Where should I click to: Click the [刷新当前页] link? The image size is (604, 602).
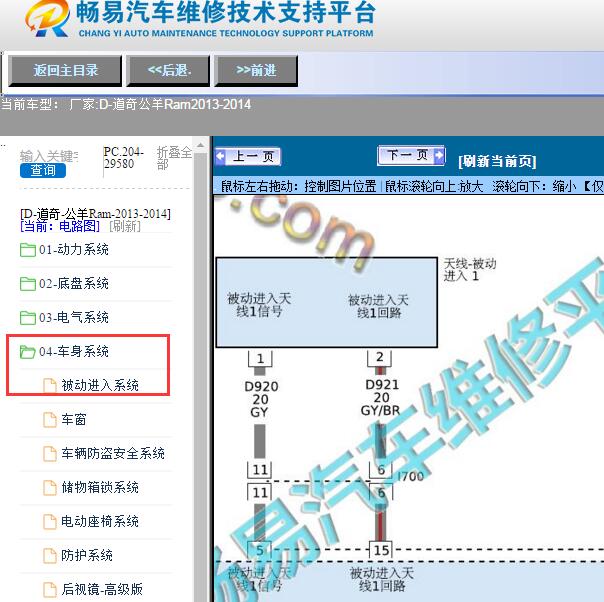[497, 161]
